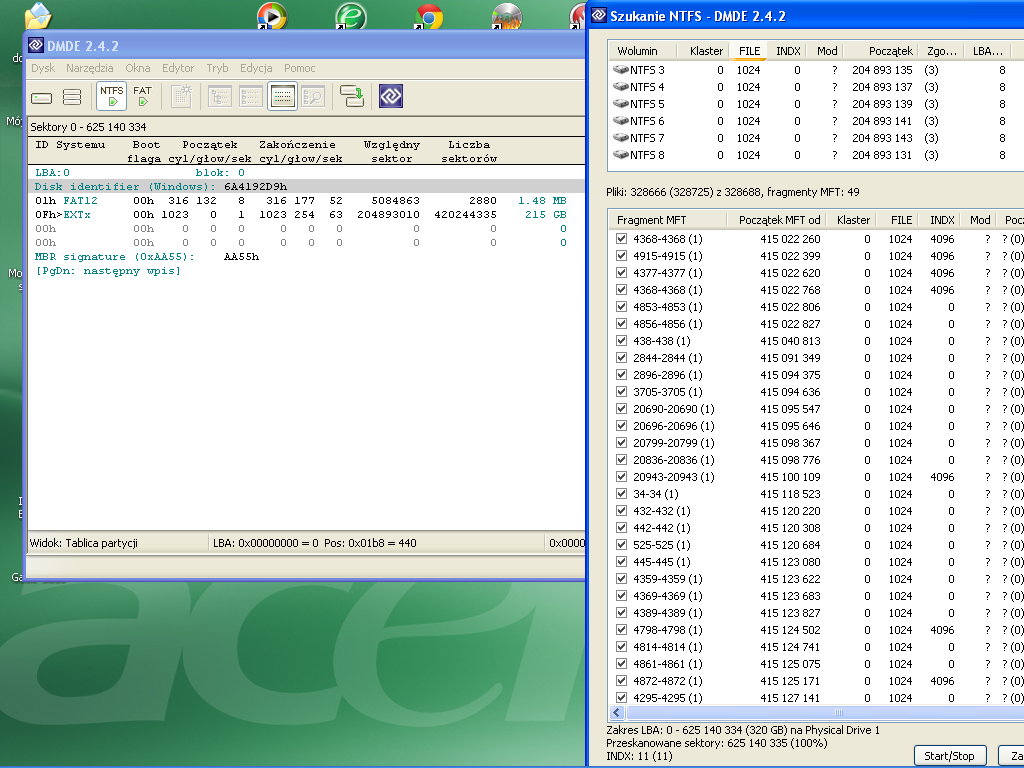Click horizontal scrollbar left arrow in fragment list

(616, 712)
